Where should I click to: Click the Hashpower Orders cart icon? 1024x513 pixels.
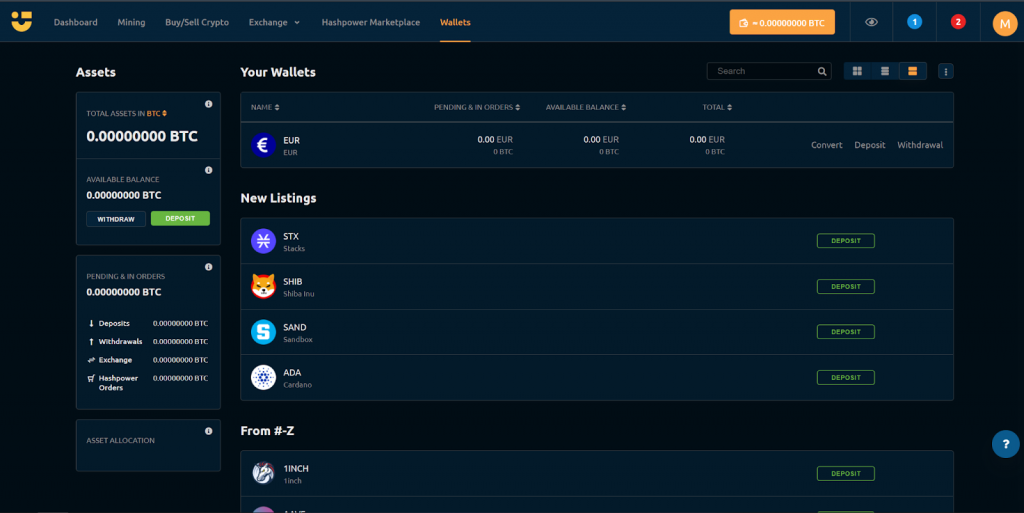[x=91, y=378]
